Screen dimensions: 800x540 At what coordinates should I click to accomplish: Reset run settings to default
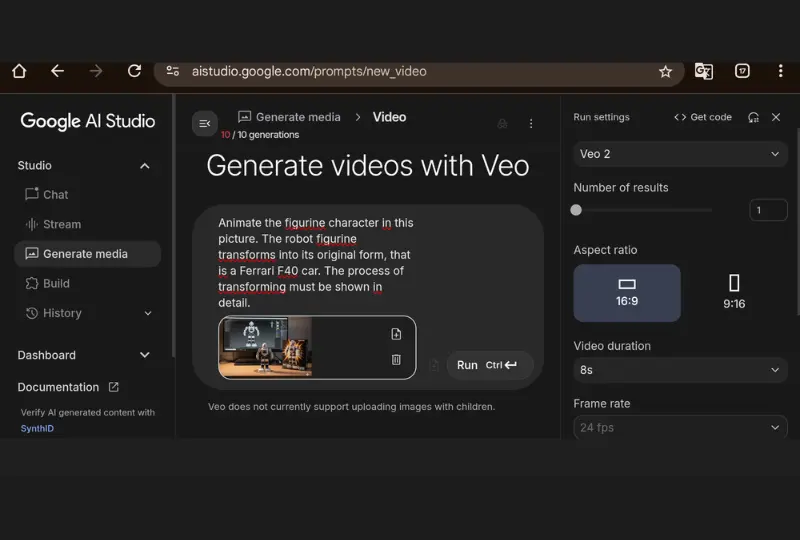(x=753, y=117)
